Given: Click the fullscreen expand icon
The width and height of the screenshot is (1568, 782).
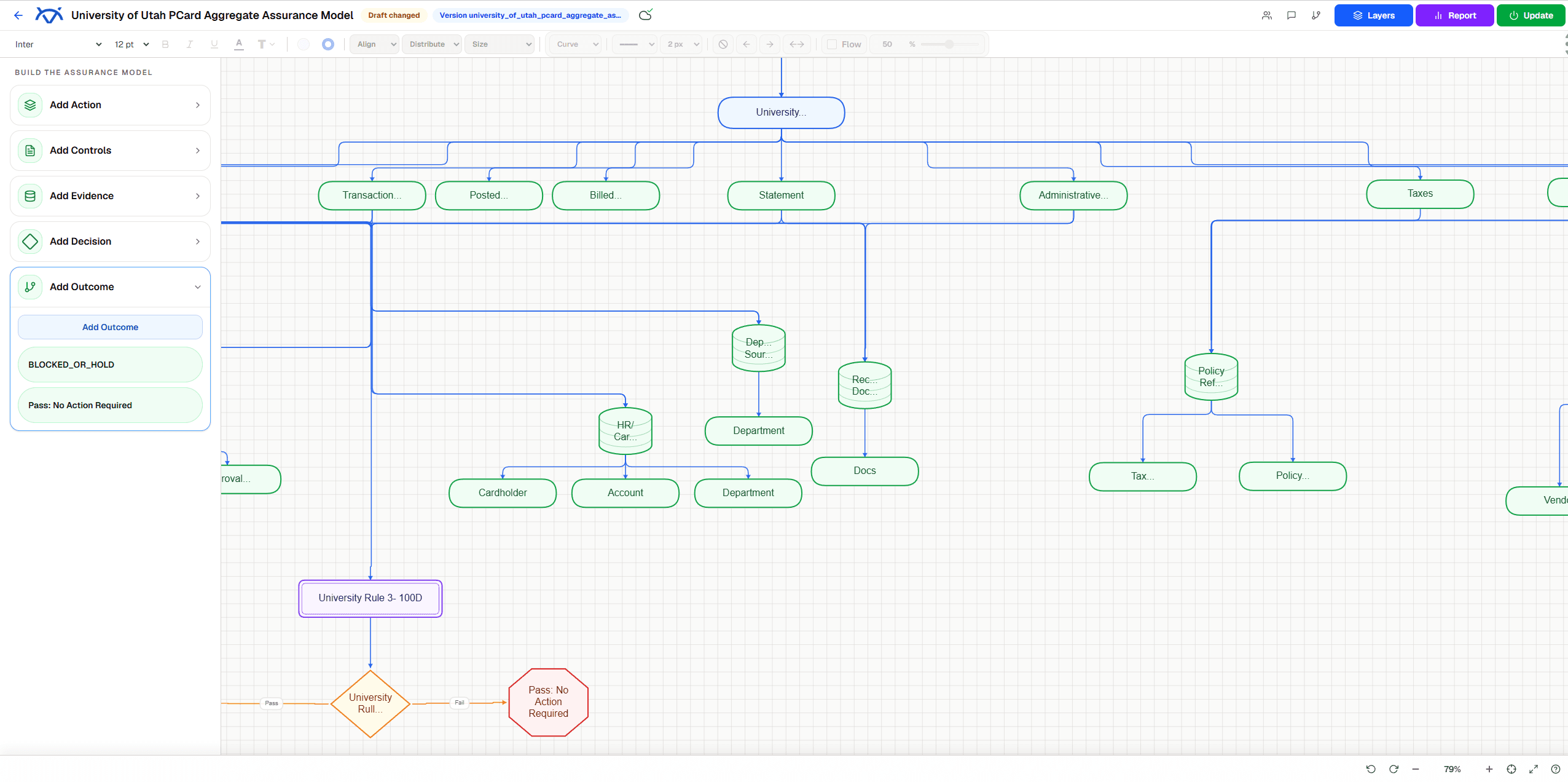Looking at the screenshot, I should pos(1534,769).
